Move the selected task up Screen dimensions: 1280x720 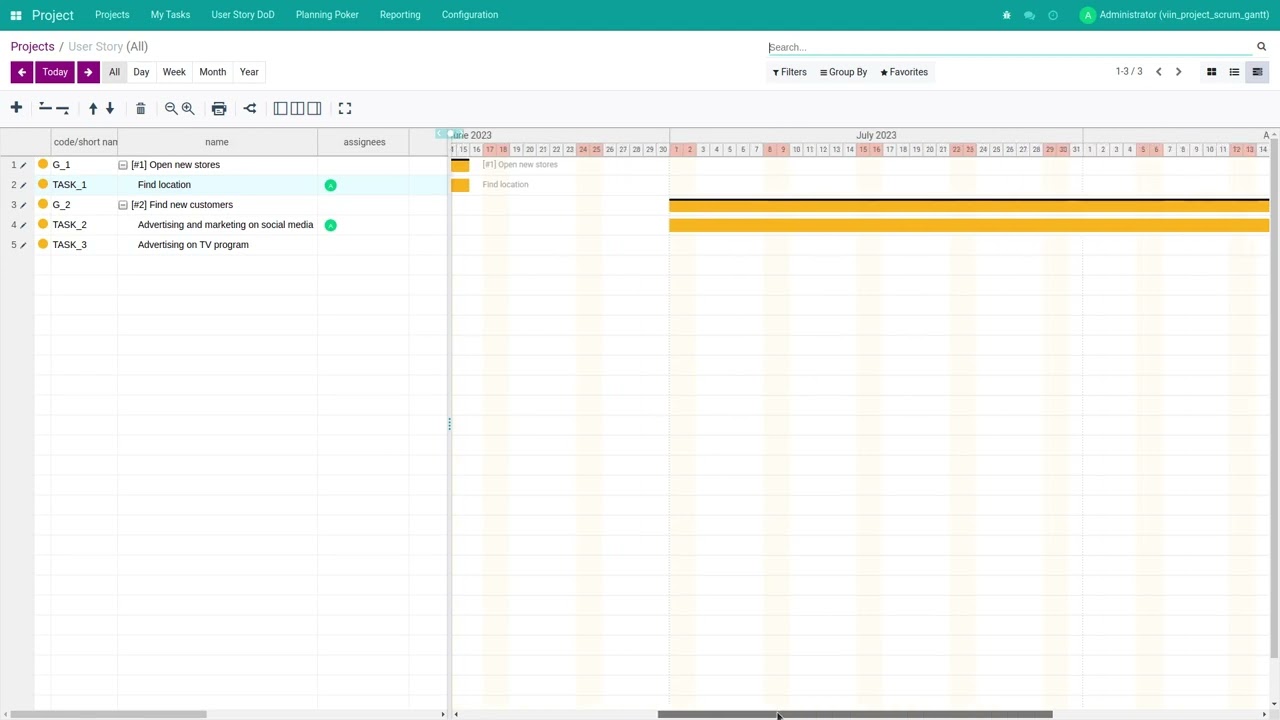(93, 108)
